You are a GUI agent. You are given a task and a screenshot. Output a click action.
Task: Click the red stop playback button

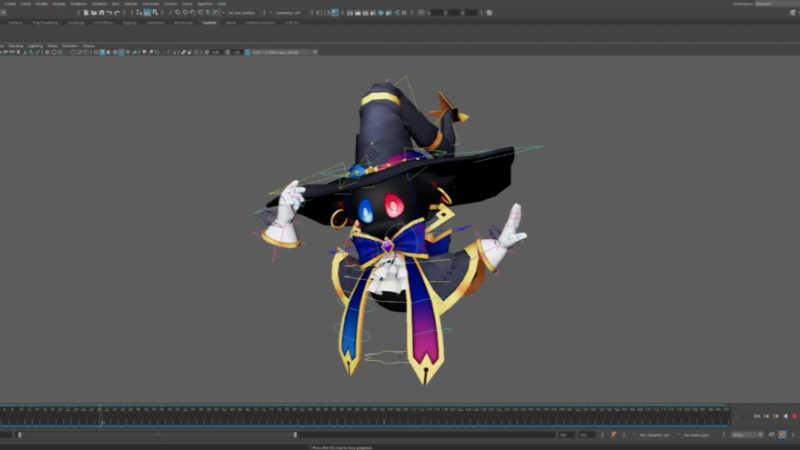pyautogui.click(x=794, y=416)
